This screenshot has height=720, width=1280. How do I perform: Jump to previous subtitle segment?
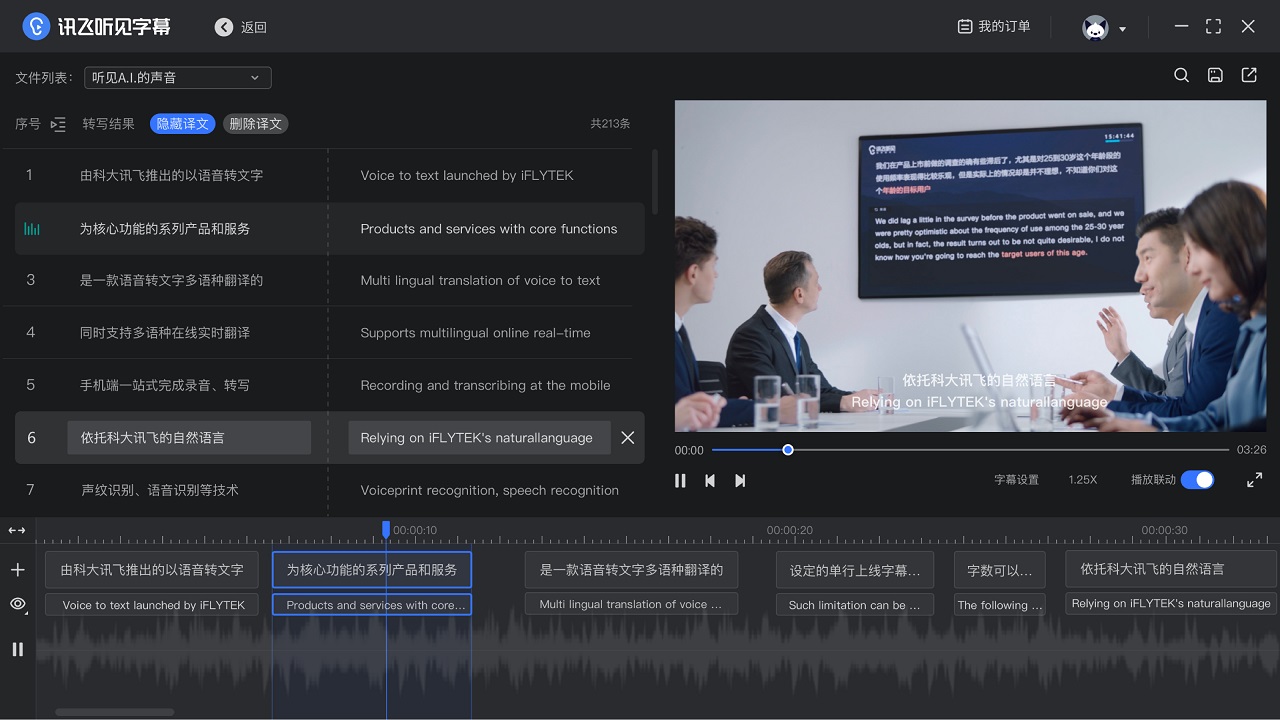tap(710, 480)
